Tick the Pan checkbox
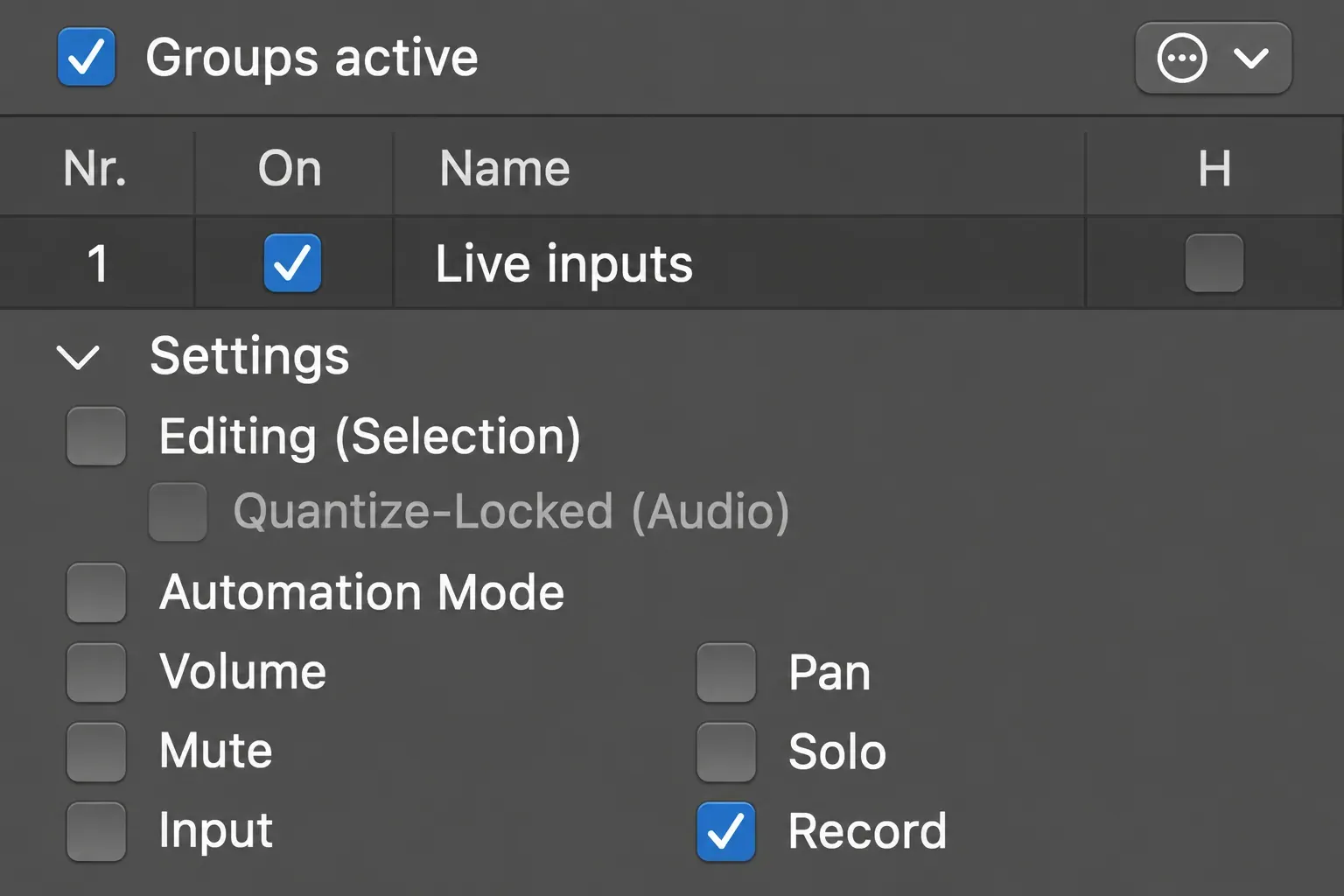The height and width of the screenshot is (896, 1344). pos(726,672)
